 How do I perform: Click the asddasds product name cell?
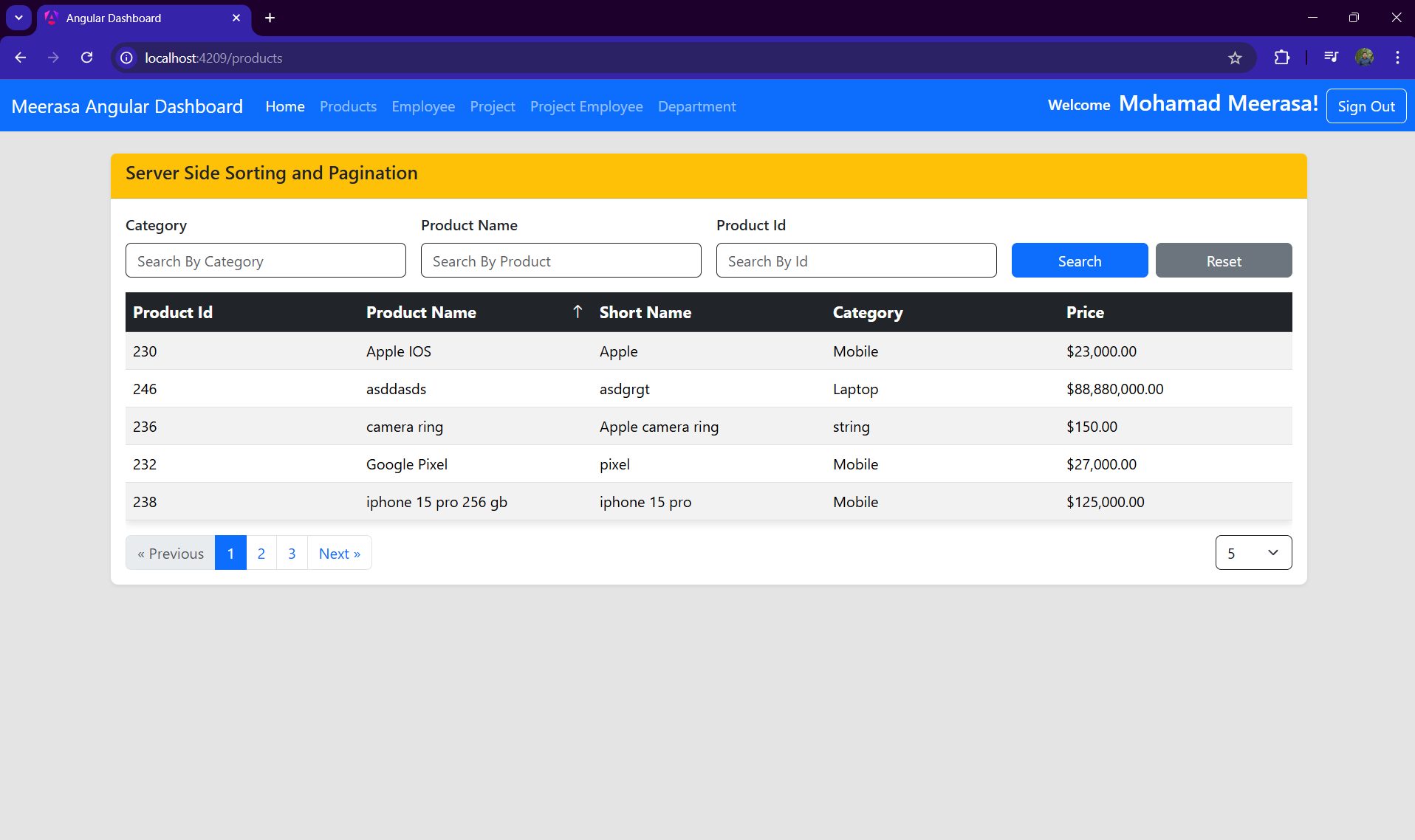pos(397,389)
